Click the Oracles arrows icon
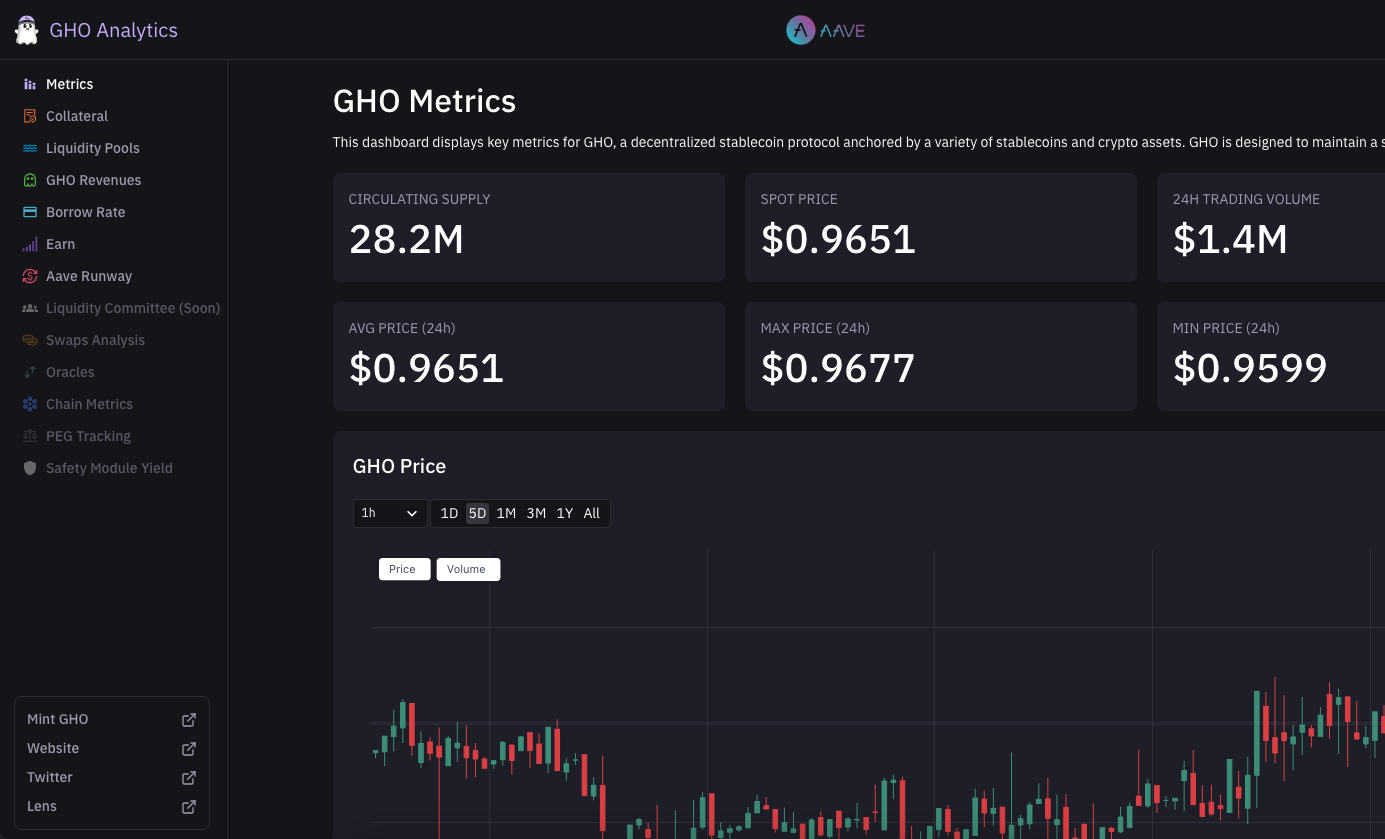The width and height of the screenshot is (1385, 839). 30,373
